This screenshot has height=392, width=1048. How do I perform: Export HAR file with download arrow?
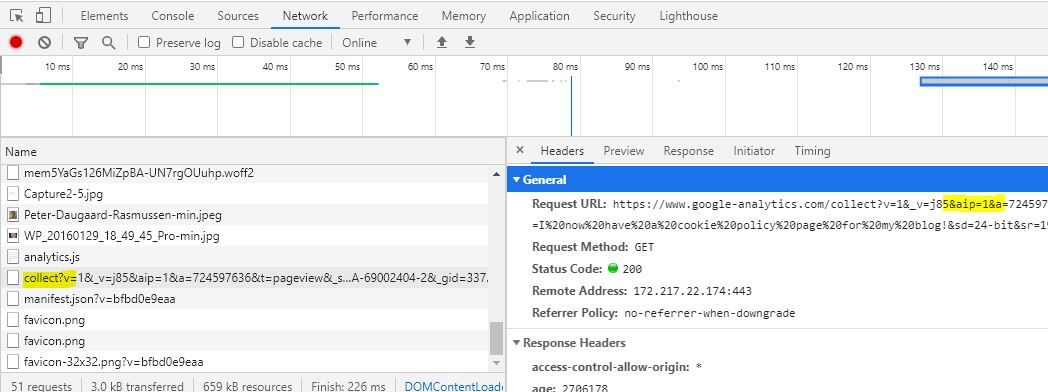[470, 43]
